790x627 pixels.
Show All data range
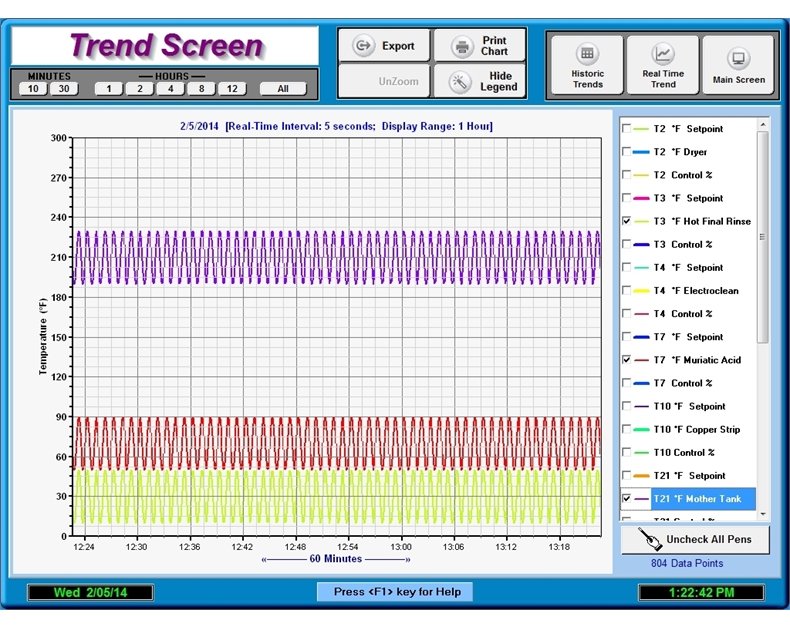(x=283, y=89)
